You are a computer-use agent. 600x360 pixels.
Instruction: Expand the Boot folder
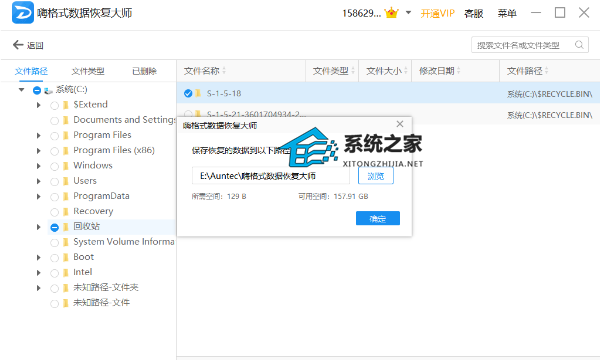click(x=38, y=257)
